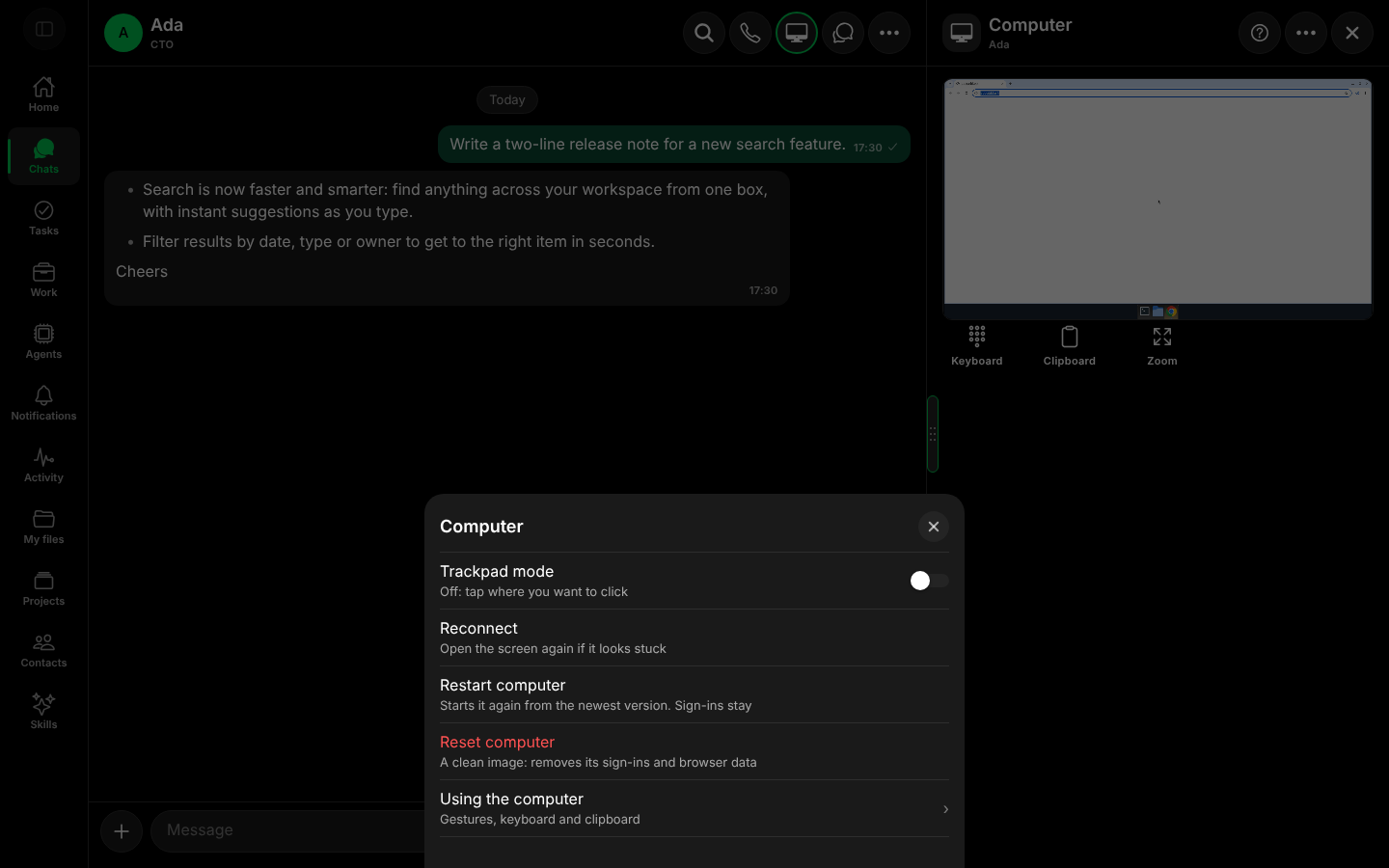Open chat header more options

889,33
